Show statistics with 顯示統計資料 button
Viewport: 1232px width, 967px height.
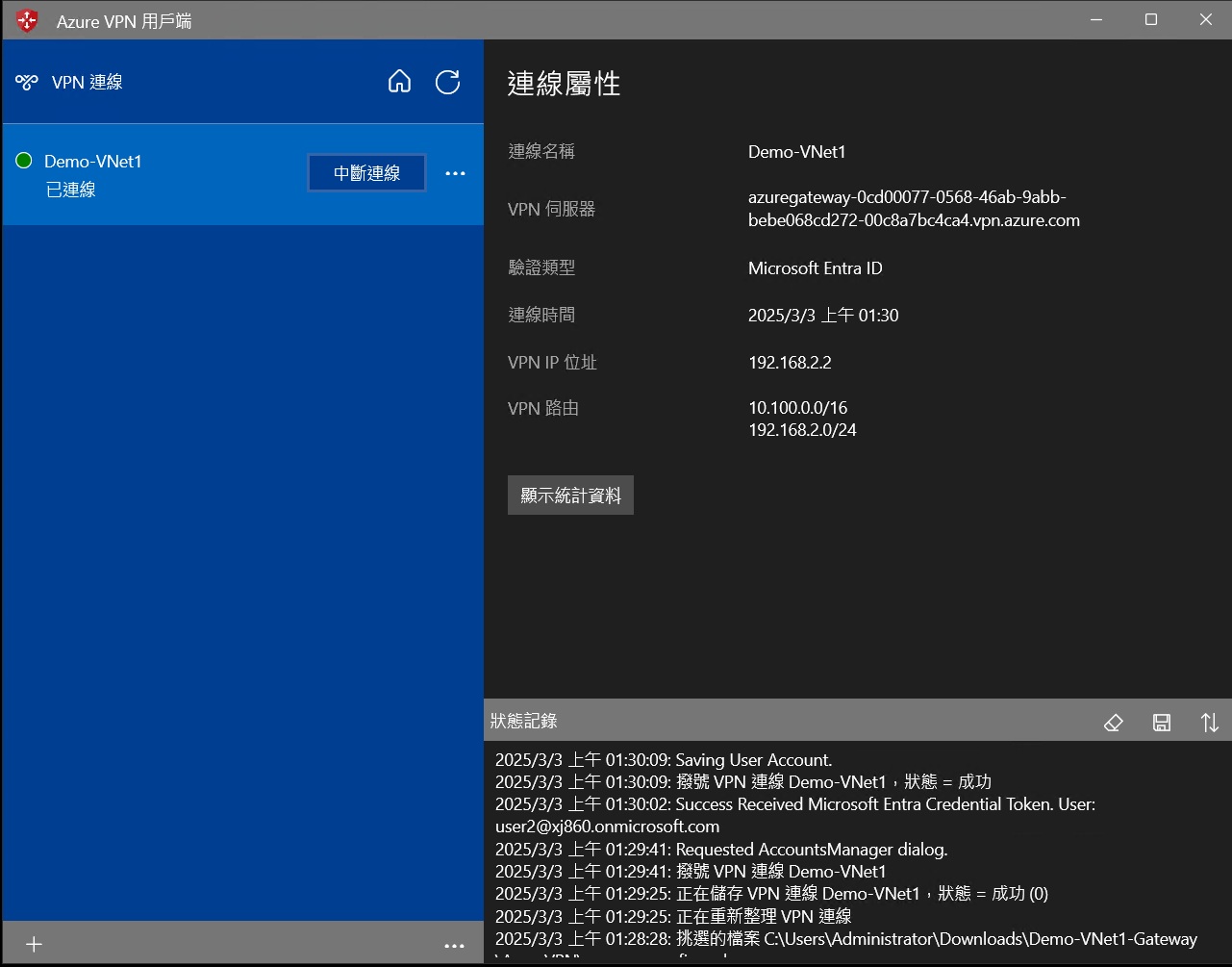(570, 496)
